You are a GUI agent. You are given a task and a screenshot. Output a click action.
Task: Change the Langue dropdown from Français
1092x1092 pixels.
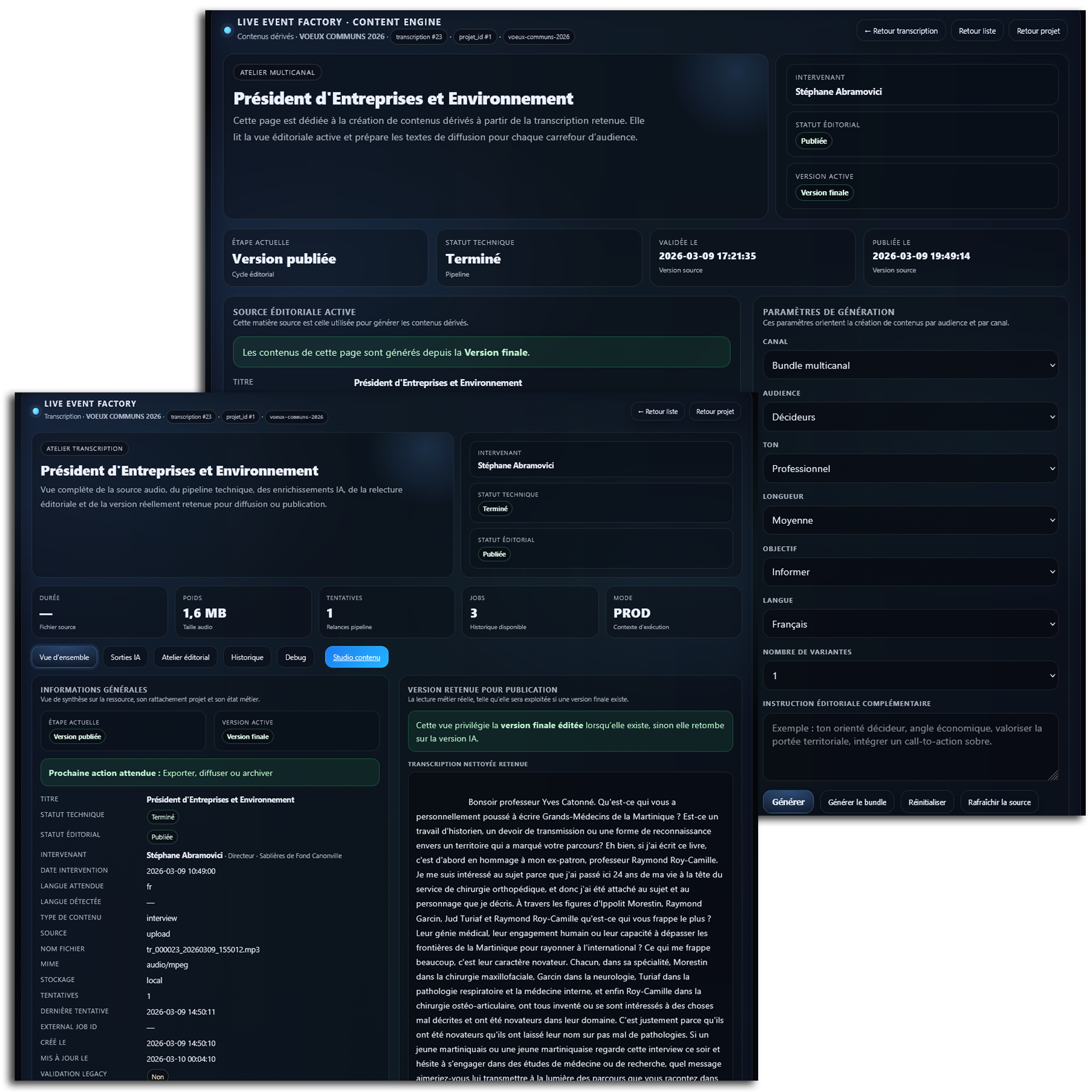[x=909, y=624]
